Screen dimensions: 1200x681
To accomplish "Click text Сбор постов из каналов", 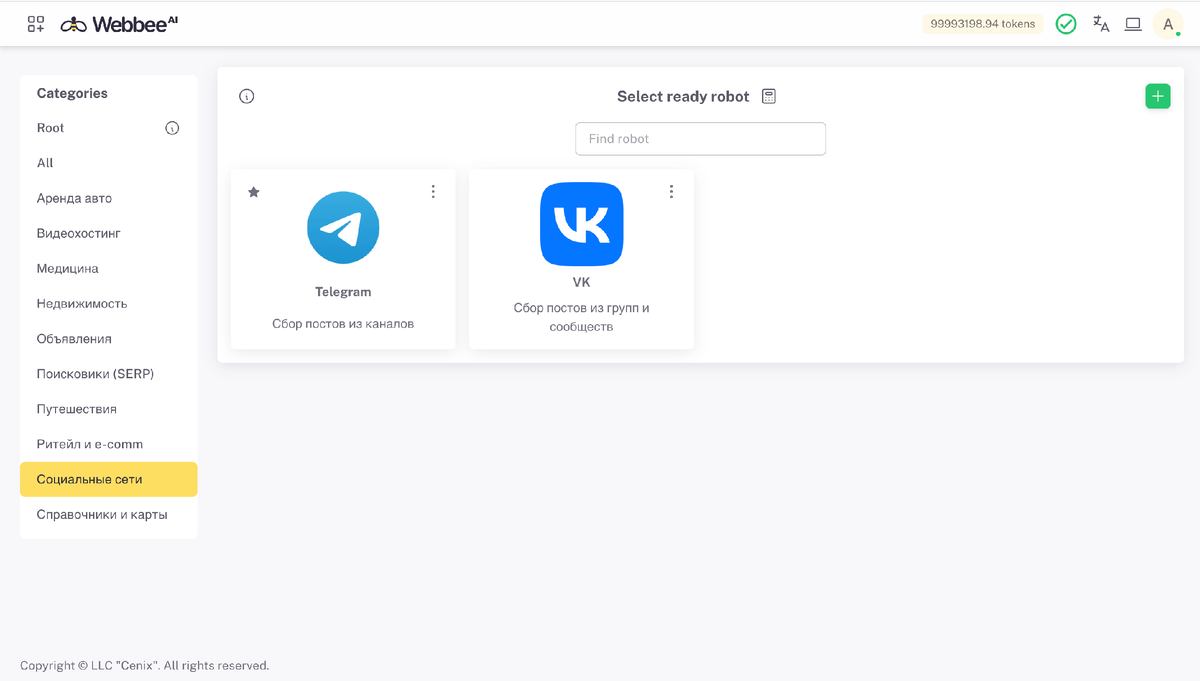I will pos(343,324).
